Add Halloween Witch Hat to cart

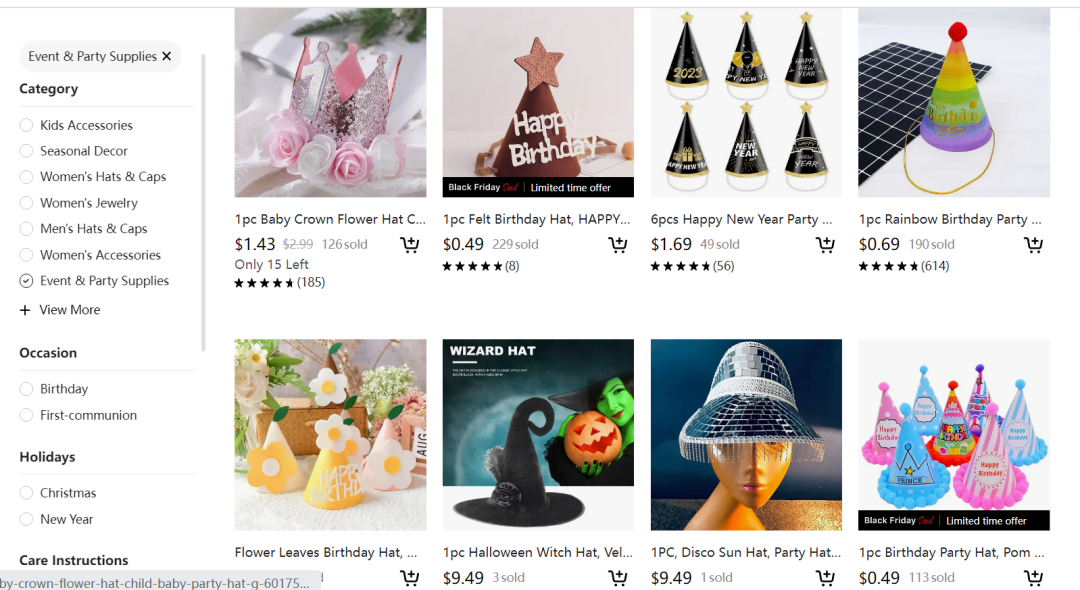[618, 578]
